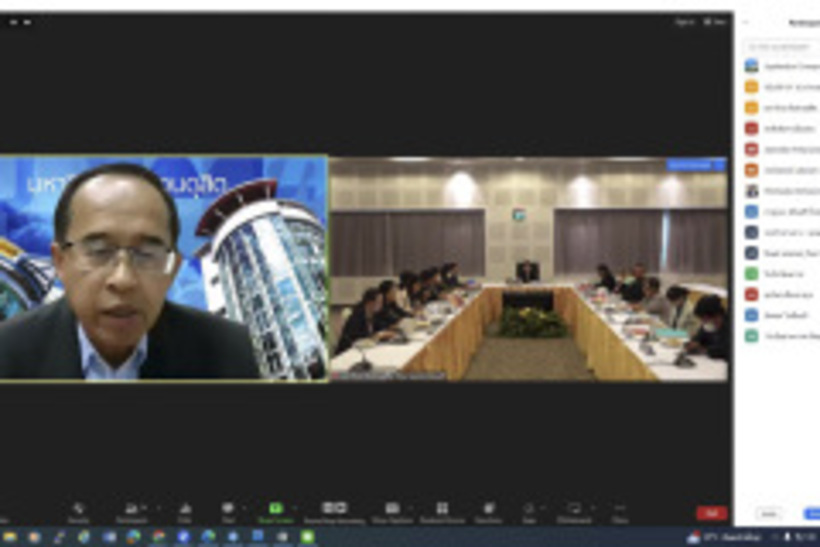Open the View layout menu at top right
The image size is (820, 547).
(715, 22)
